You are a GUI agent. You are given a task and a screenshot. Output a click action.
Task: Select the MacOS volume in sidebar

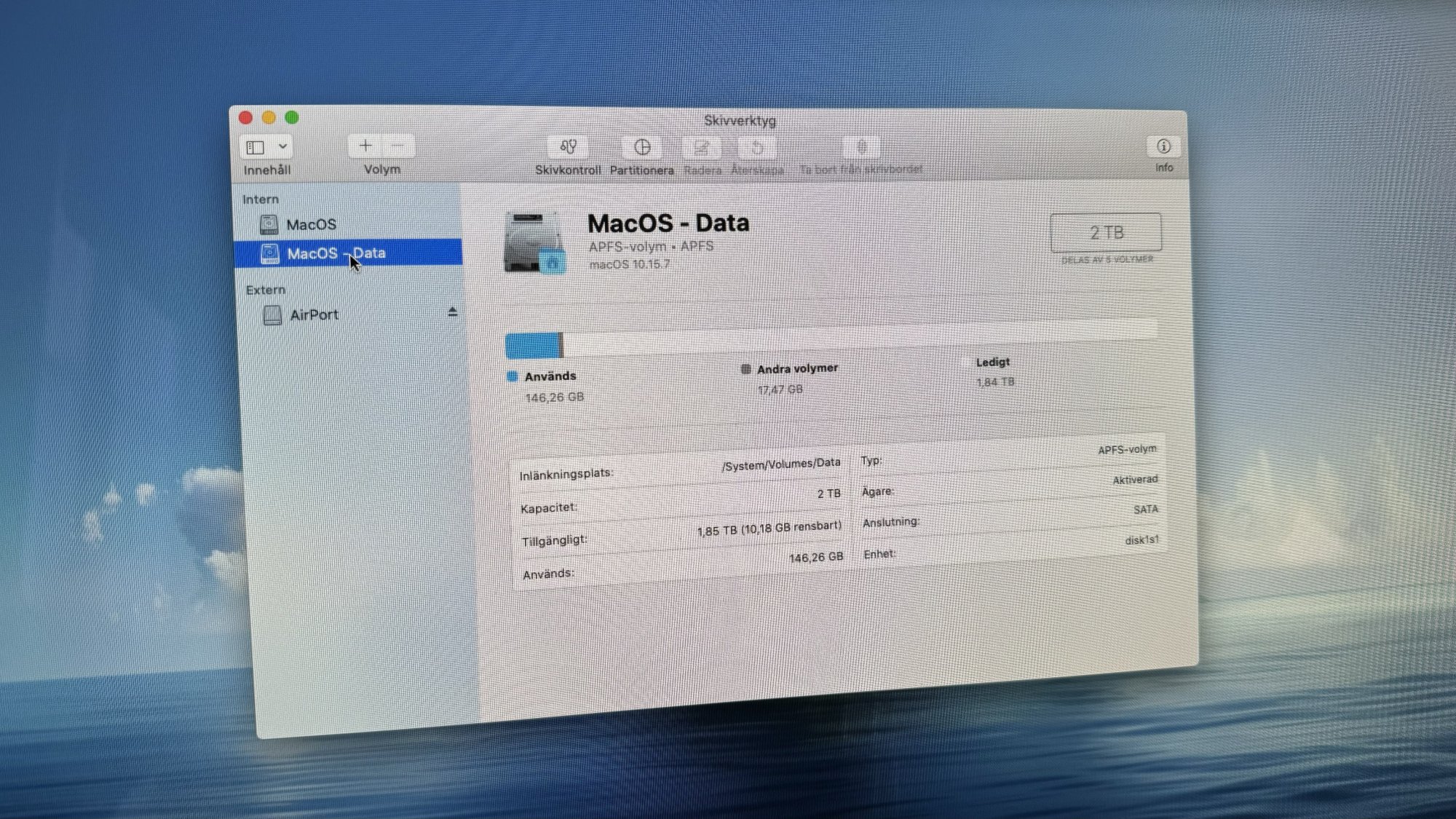pyautogui.click(x=311, y=225)
